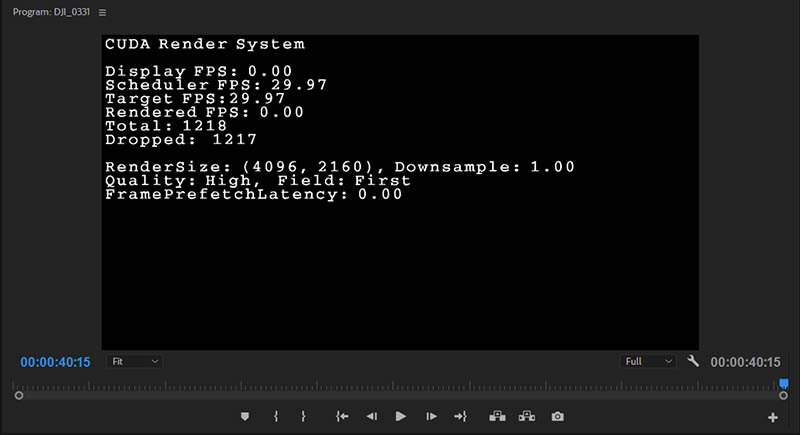Open the Full playback resolution dropdown
Image resolution: width=800 pixels, height=435 pixels.
(648, 362)
